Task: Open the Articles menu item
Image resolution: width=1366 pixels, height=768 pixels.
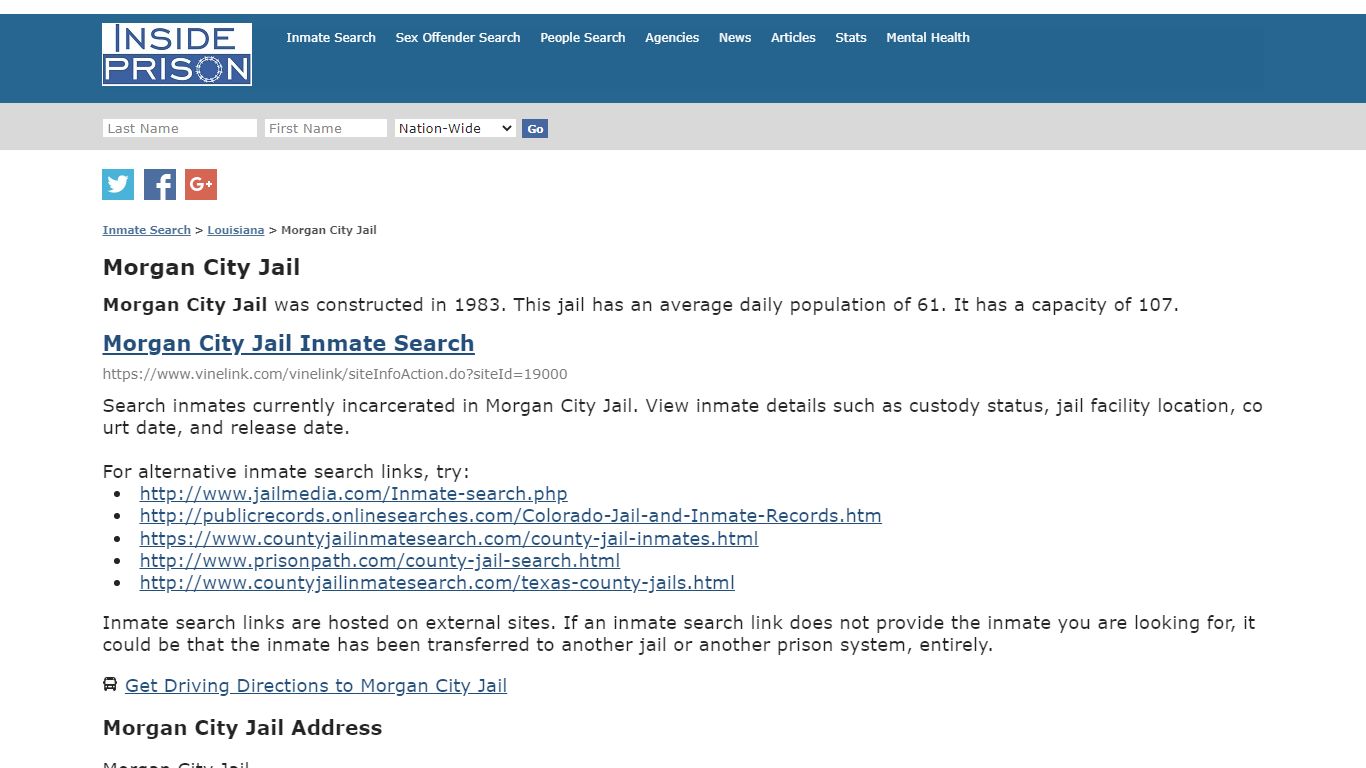Action: pos(793,37)
